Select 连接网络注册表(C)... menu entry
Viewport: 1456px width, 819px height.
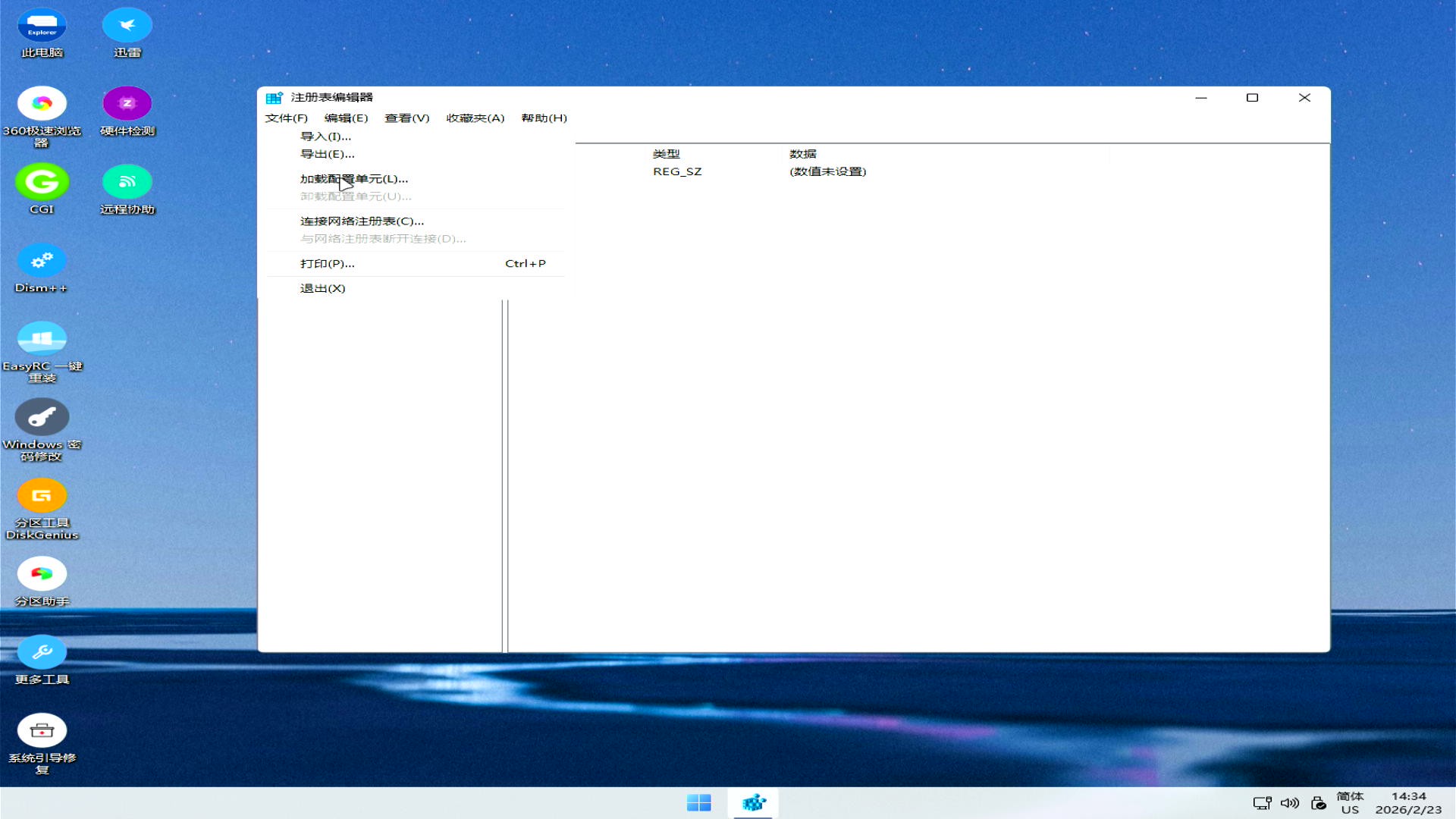(362, 221)
